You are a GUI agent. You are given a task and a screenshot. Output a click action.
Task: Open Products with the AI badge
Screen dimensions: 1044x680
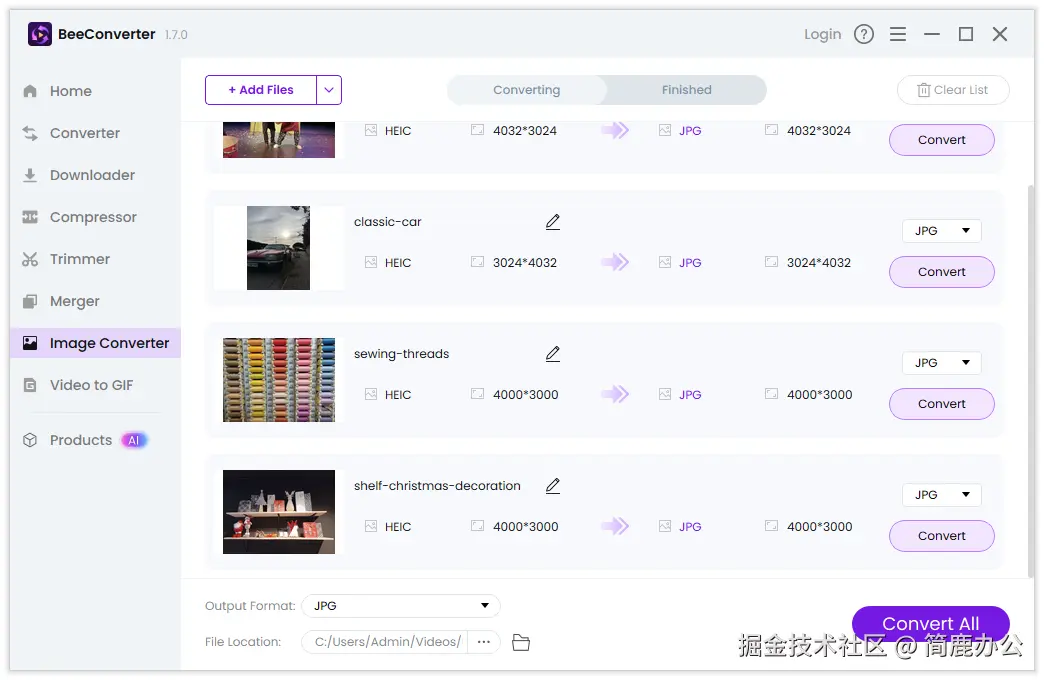click(x=80, y=439)
